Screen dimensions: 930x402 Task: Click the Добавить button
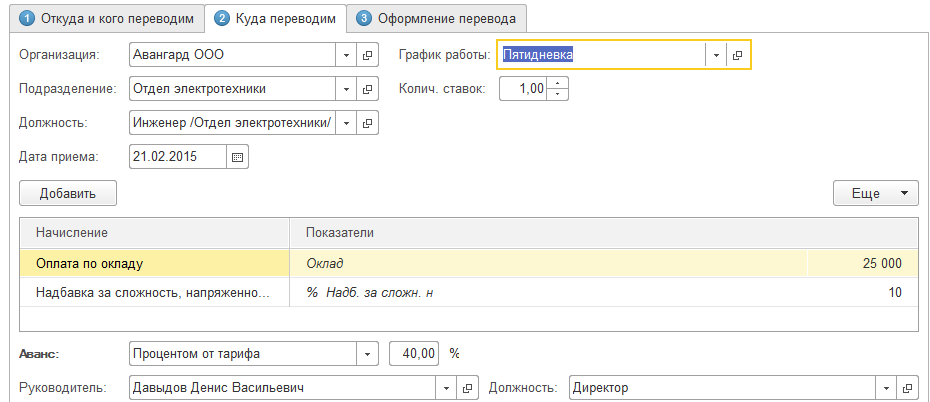68,193
